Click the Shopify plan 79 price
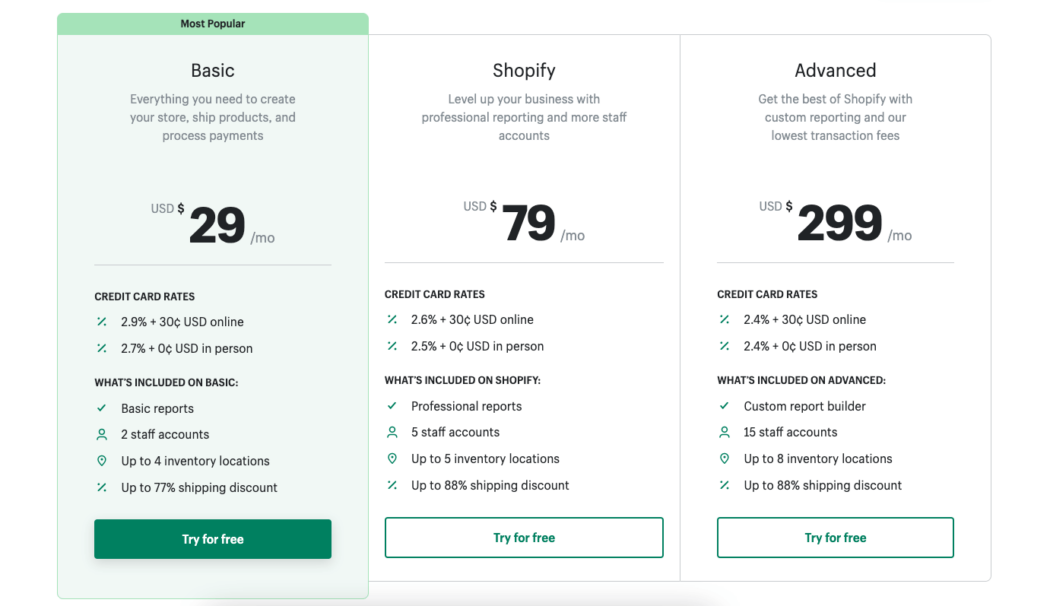This screenshot has width=1050, height=606. [x=528, y=223]
